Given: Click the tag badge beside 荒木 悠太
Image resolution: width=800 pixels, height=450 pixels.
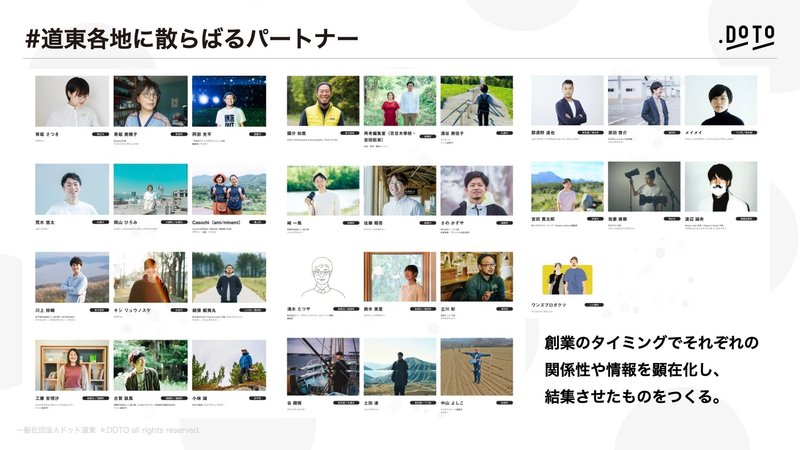Looking at the screenshot, I should [100, 222].
